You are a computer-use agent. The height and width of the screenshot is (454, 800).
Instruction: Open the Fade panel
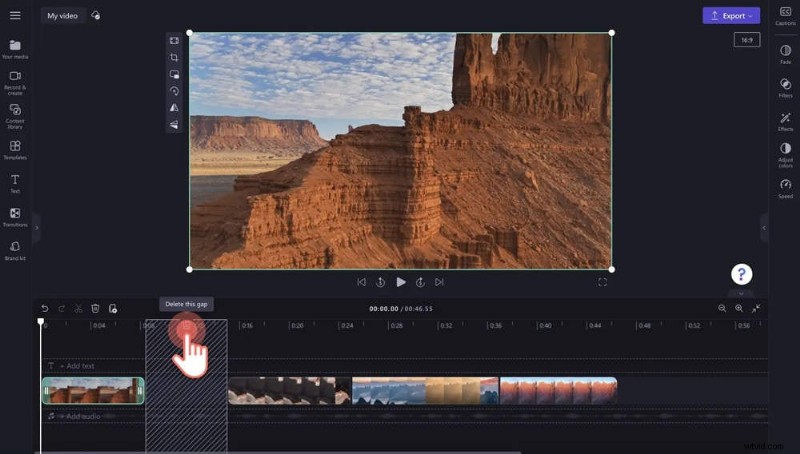point(785,54)
